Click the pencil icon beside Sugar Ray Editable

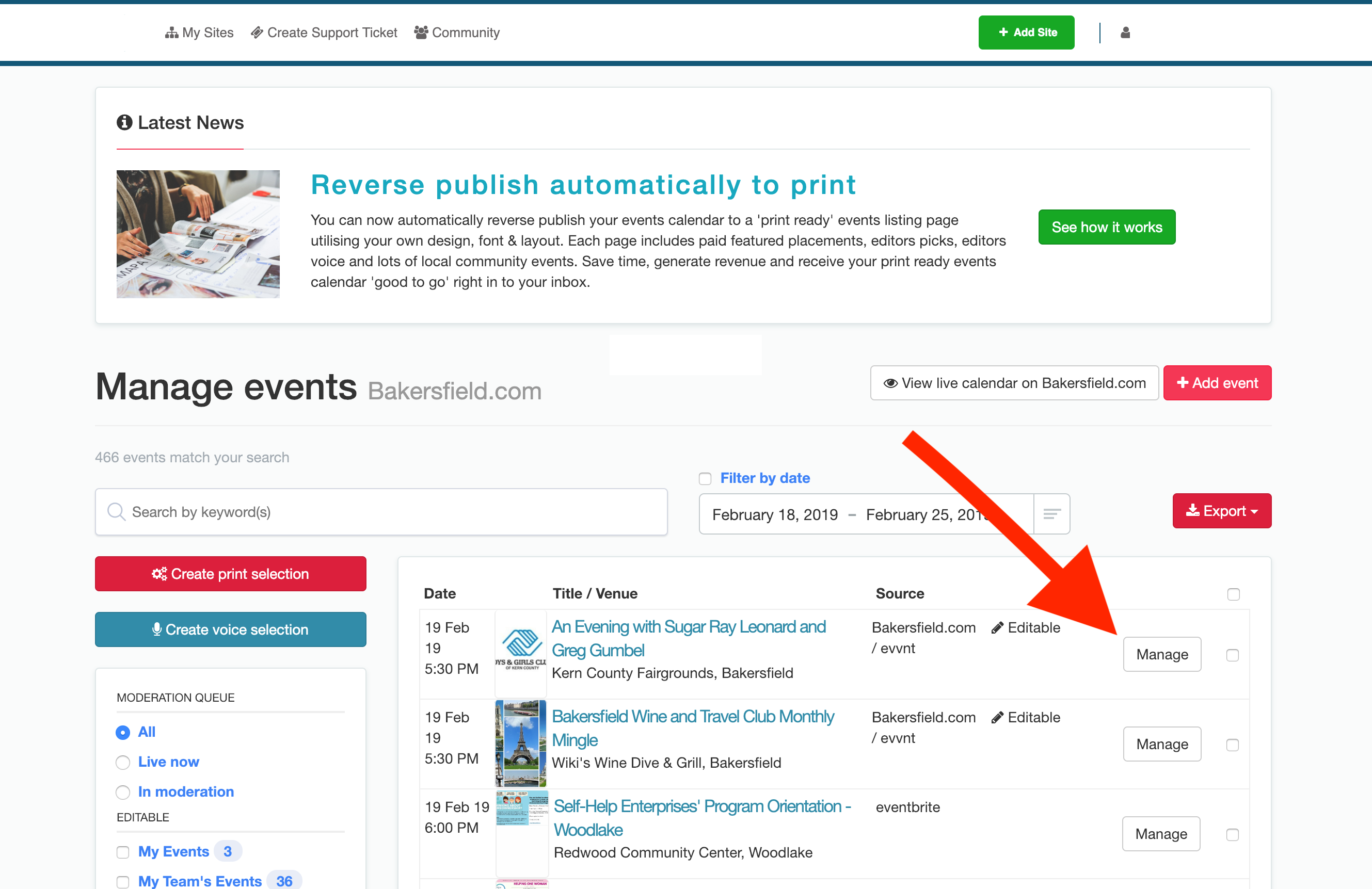(997, 628)
